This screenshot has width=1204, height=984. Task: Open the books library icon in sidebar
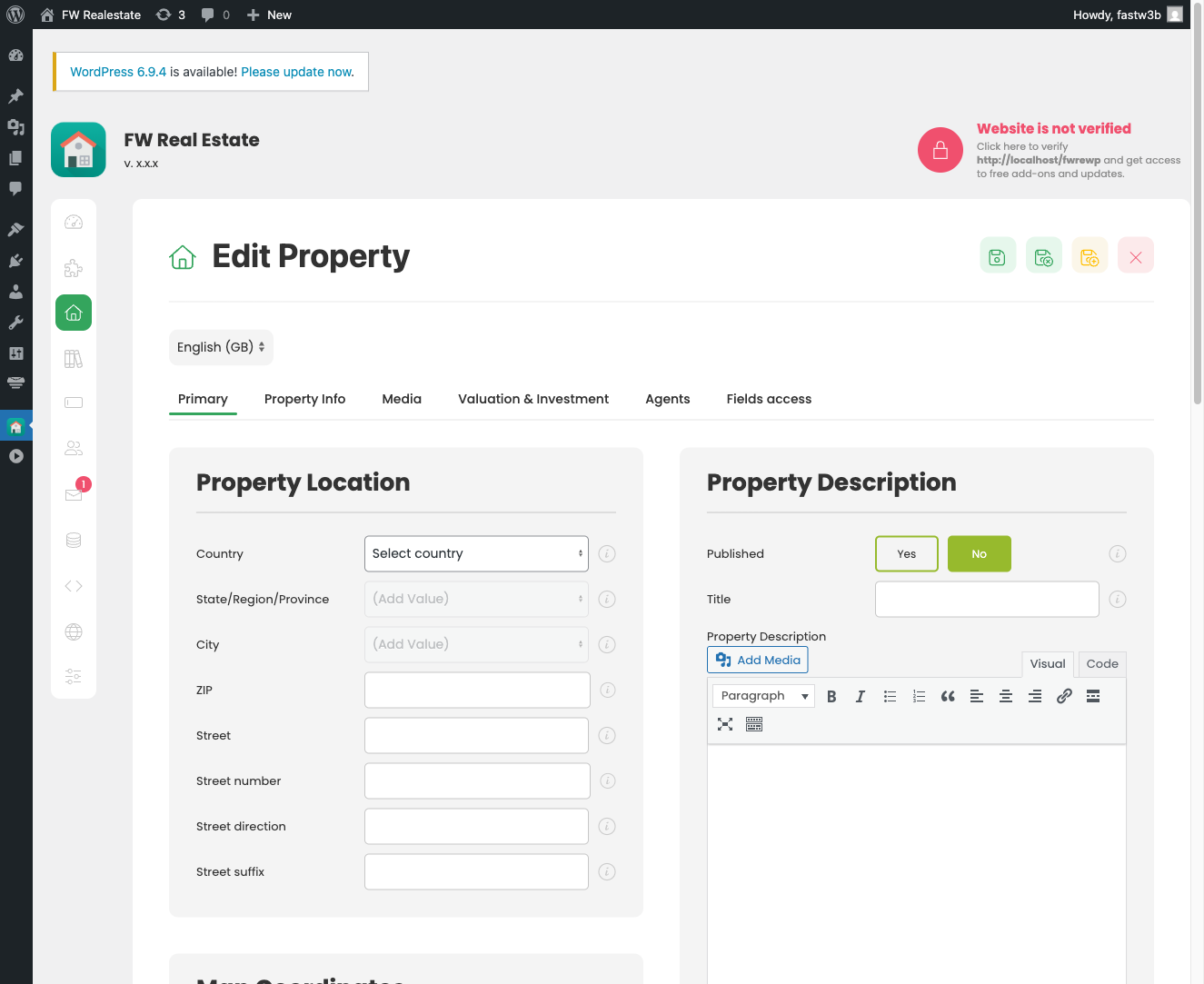74,358
